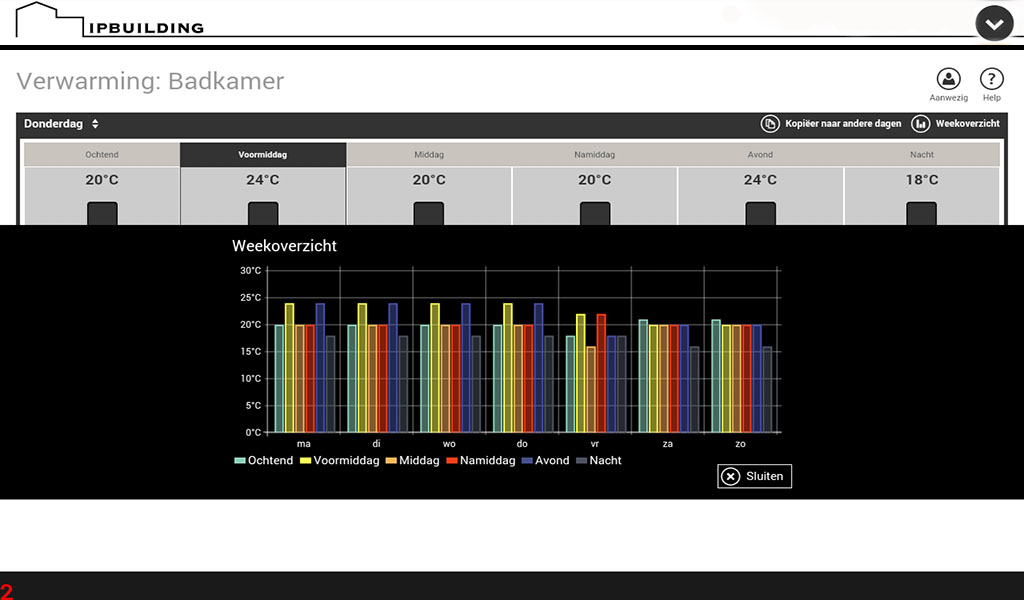The height and width of the screenshot is (600, 1024).
Task: Click the Namiddag legend swatch
Action: tap(452, 461)
